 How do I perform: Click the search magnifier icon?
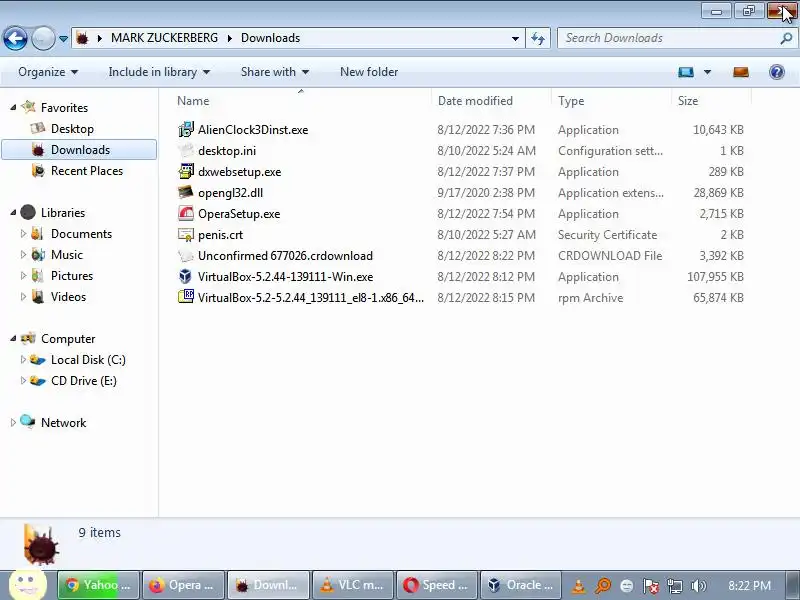point(786,38)
